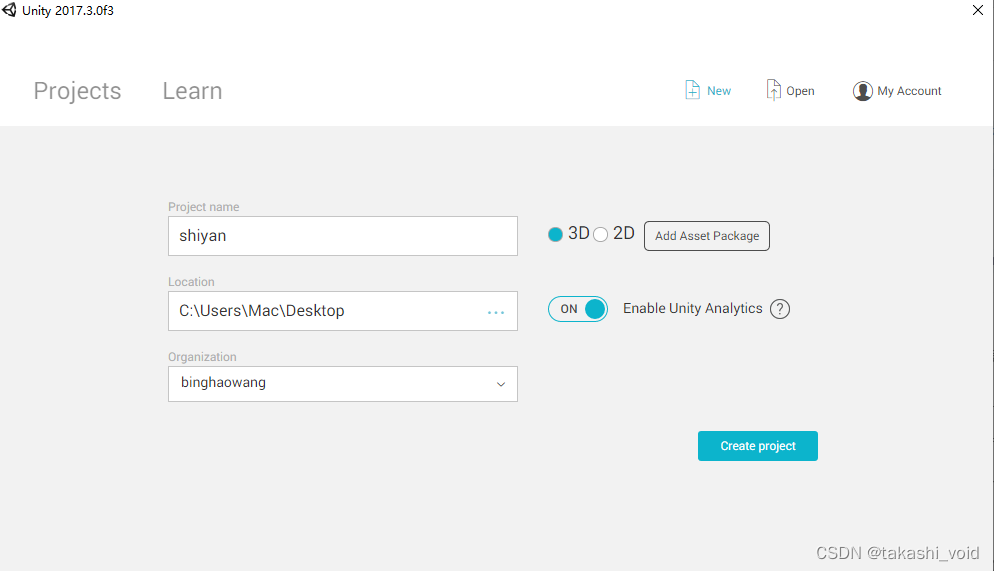This screenshot has height=571, width=994.
Task: Open the My Account text link
Action: point(909,91)
